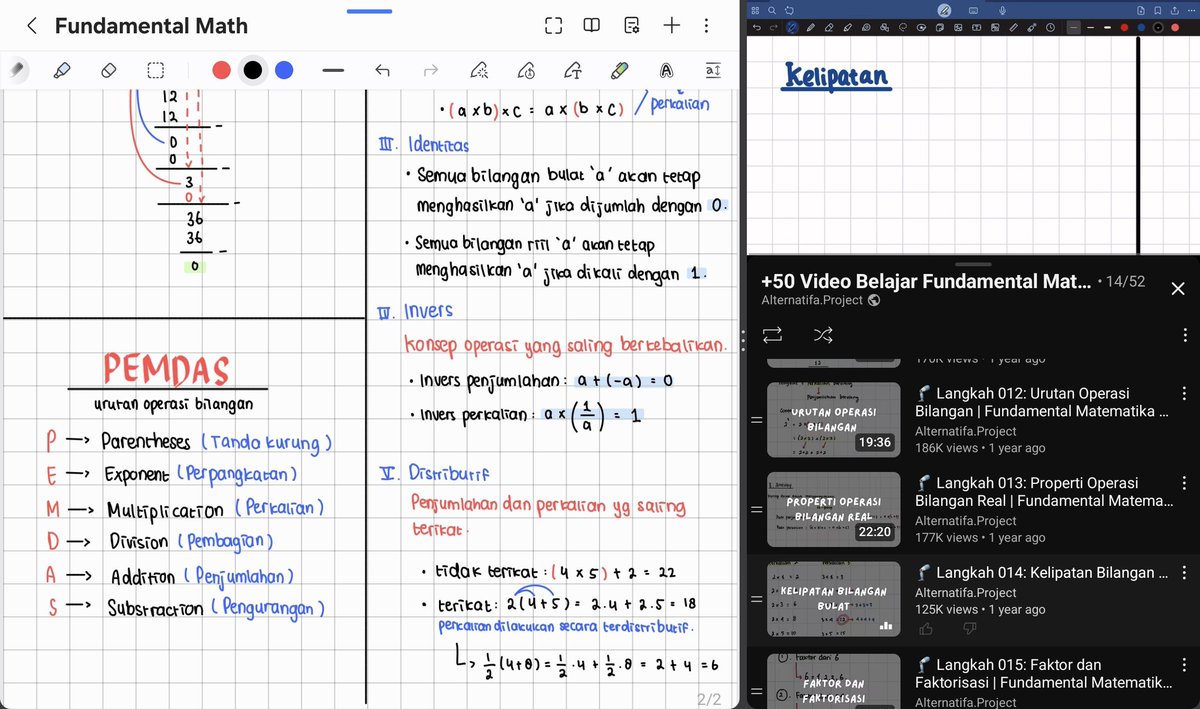The image size is (1200, 709).
Task: Pick the black pen color
Action: 253,70
